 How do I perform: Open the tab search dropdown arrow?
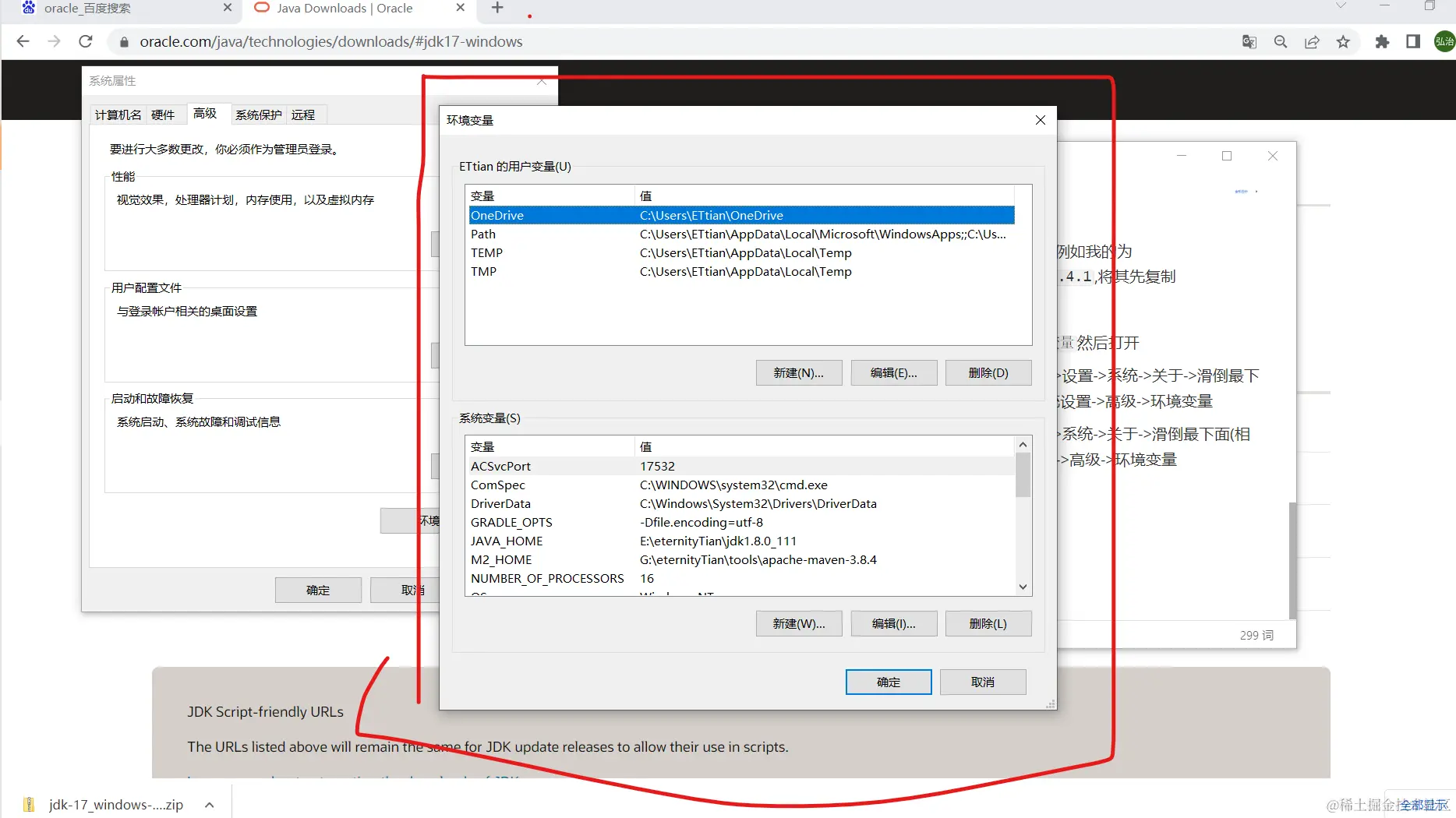(1341, 6)
